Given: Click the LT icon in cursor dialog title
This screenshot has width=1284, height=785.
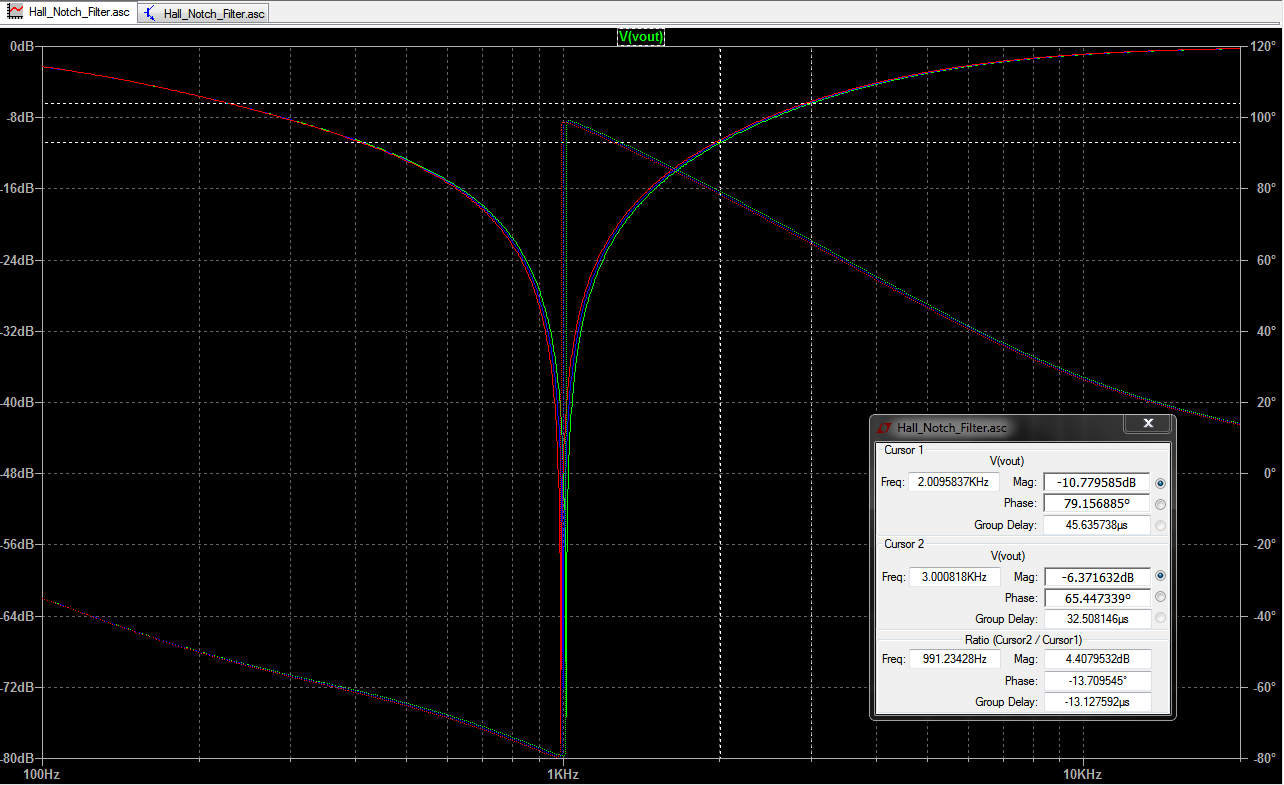Looking at the screenshot, I should point(886,427).
